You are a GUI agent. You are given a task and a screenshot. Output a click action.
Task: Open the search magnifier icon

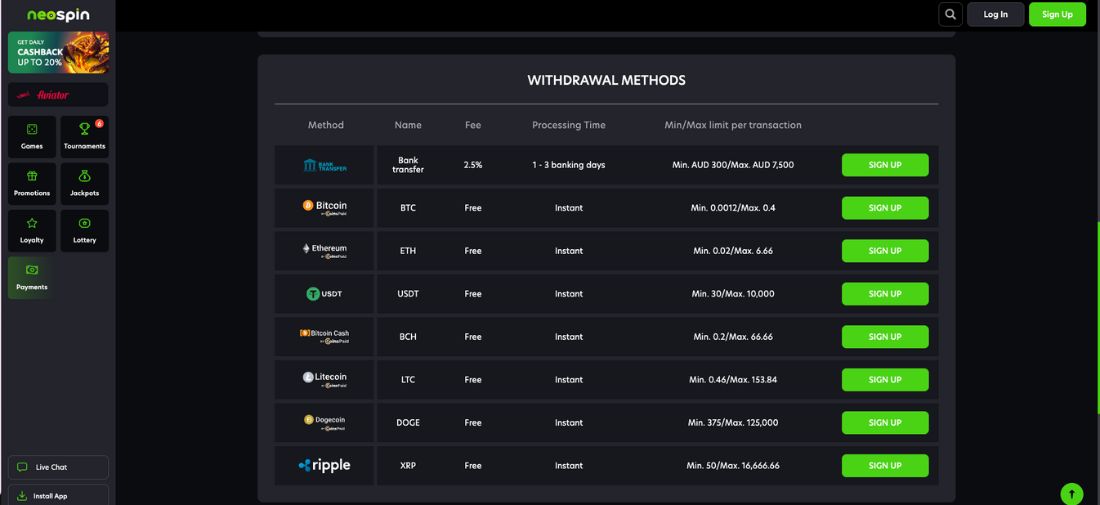[x=950, y=14]
